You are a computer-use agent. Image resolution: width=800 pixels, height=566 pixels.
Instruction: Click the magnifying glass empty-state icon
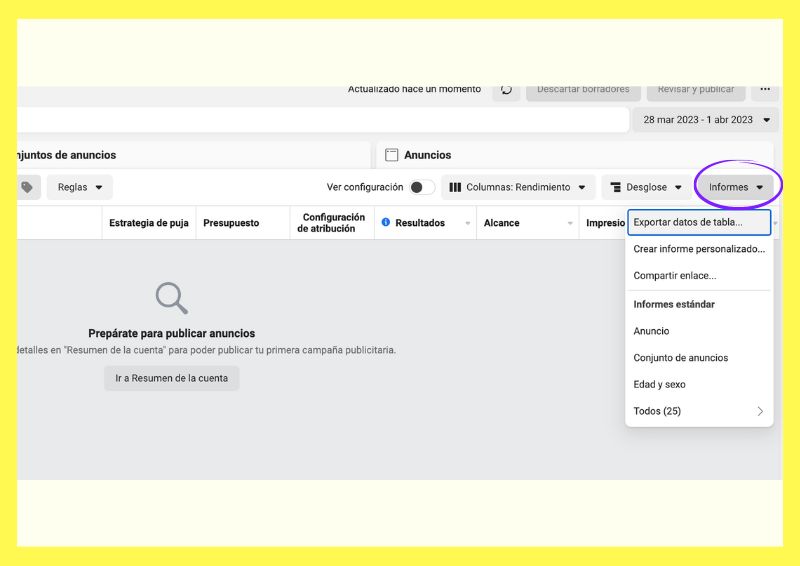click(171, 298)
